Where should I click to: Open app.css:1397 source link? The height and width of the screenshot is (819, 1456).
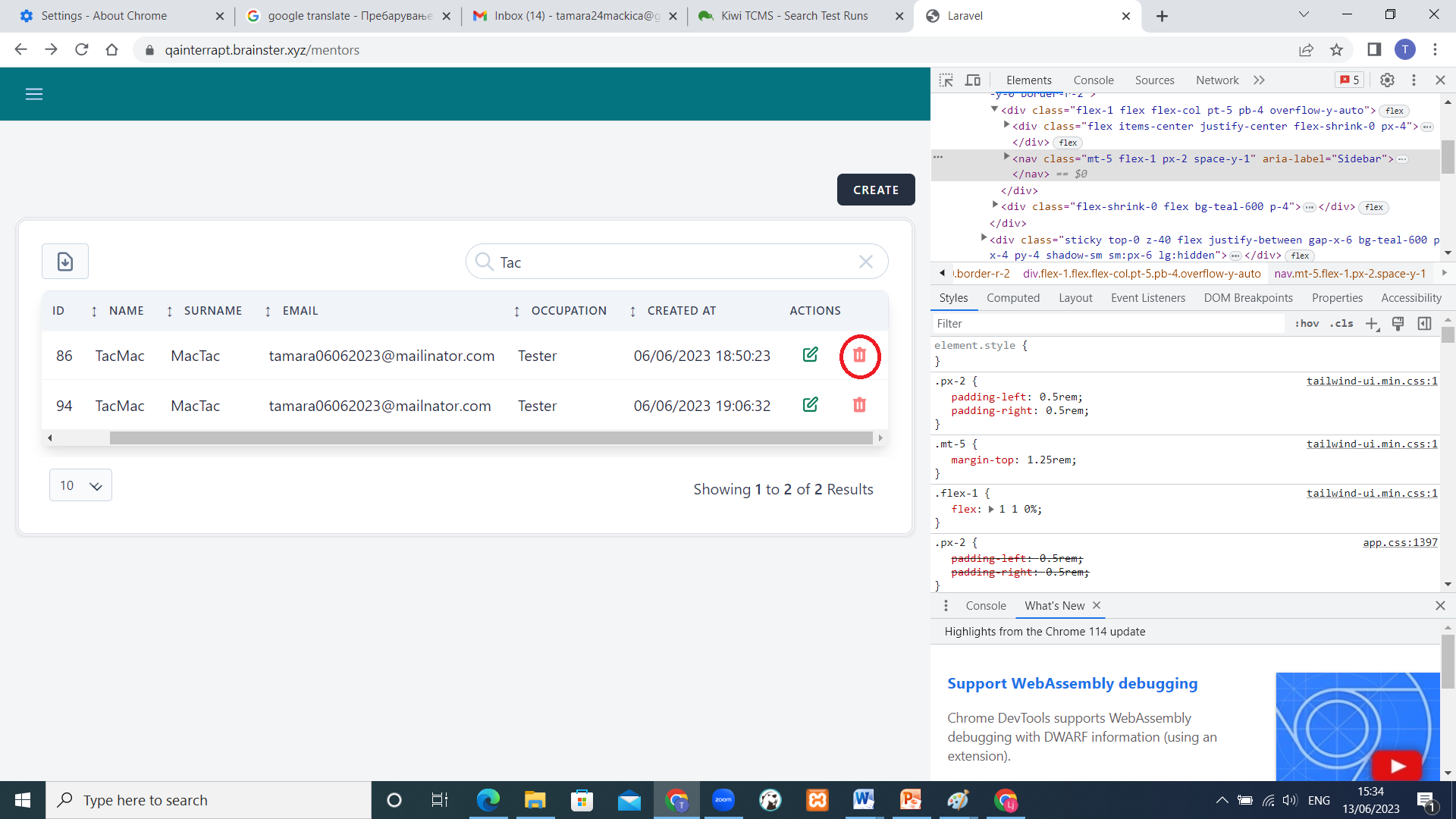pyautogui.click(x=1399, y=543)
